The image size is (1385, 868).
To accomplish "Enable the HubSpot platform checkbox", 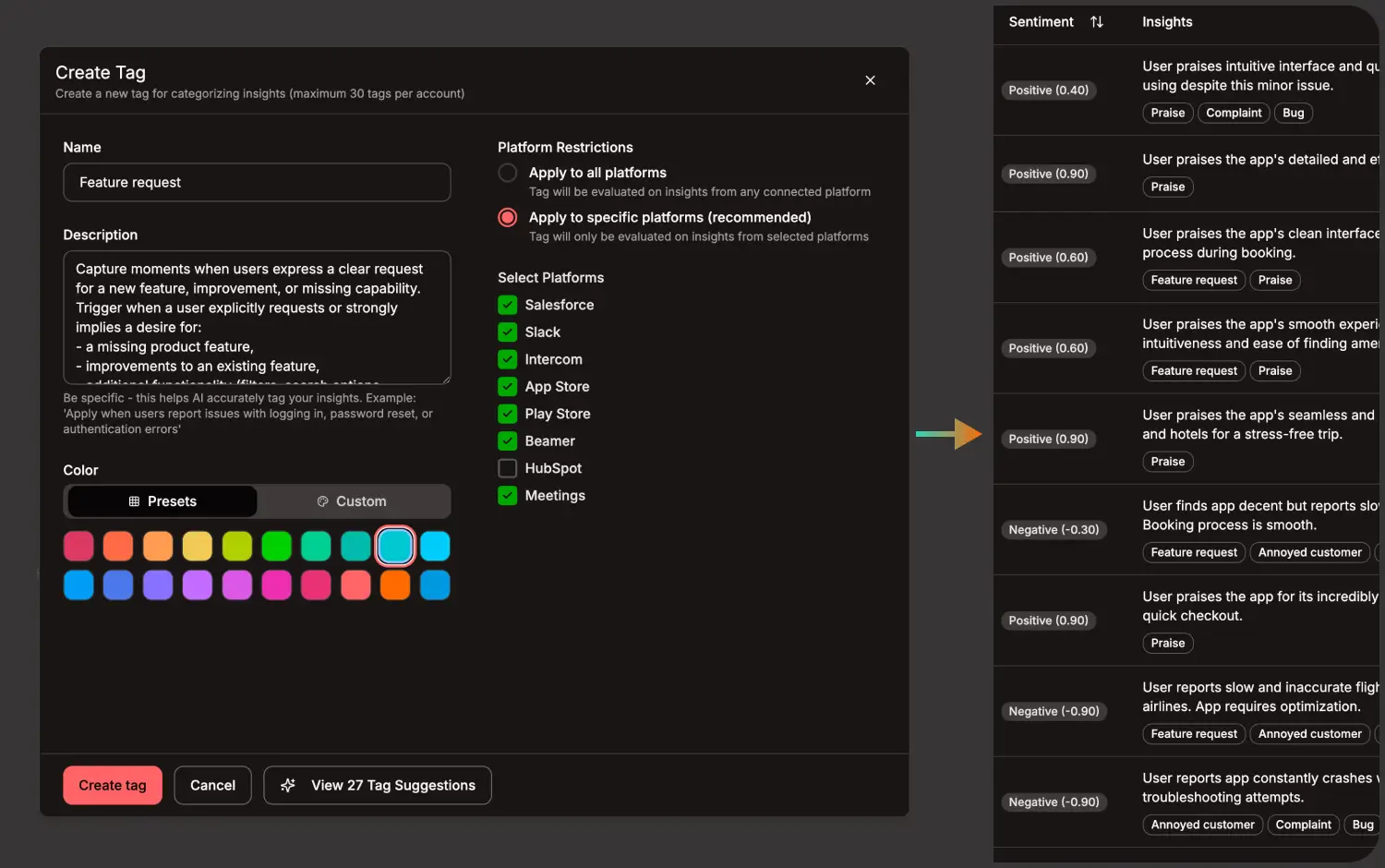I will [507, 468].
